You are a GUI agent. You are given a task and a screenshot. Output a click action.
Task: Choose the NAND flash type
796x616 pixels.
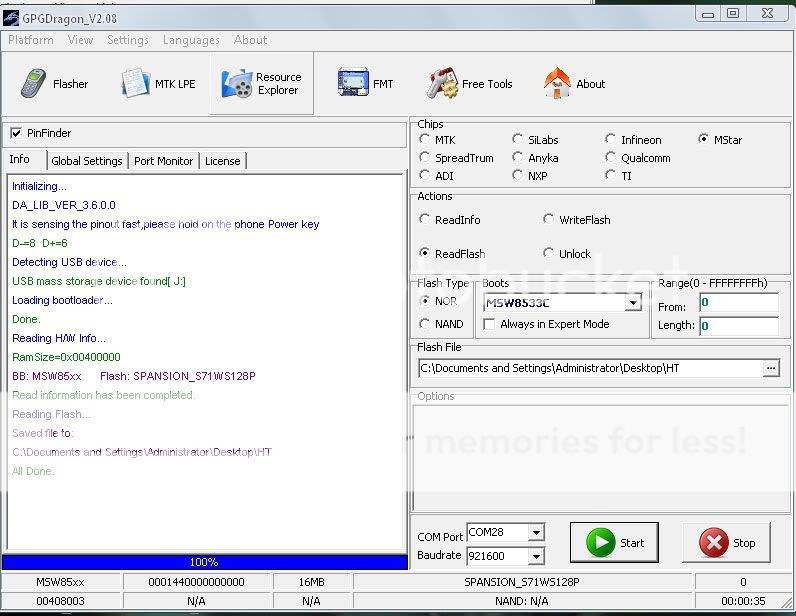coord(425,324)
